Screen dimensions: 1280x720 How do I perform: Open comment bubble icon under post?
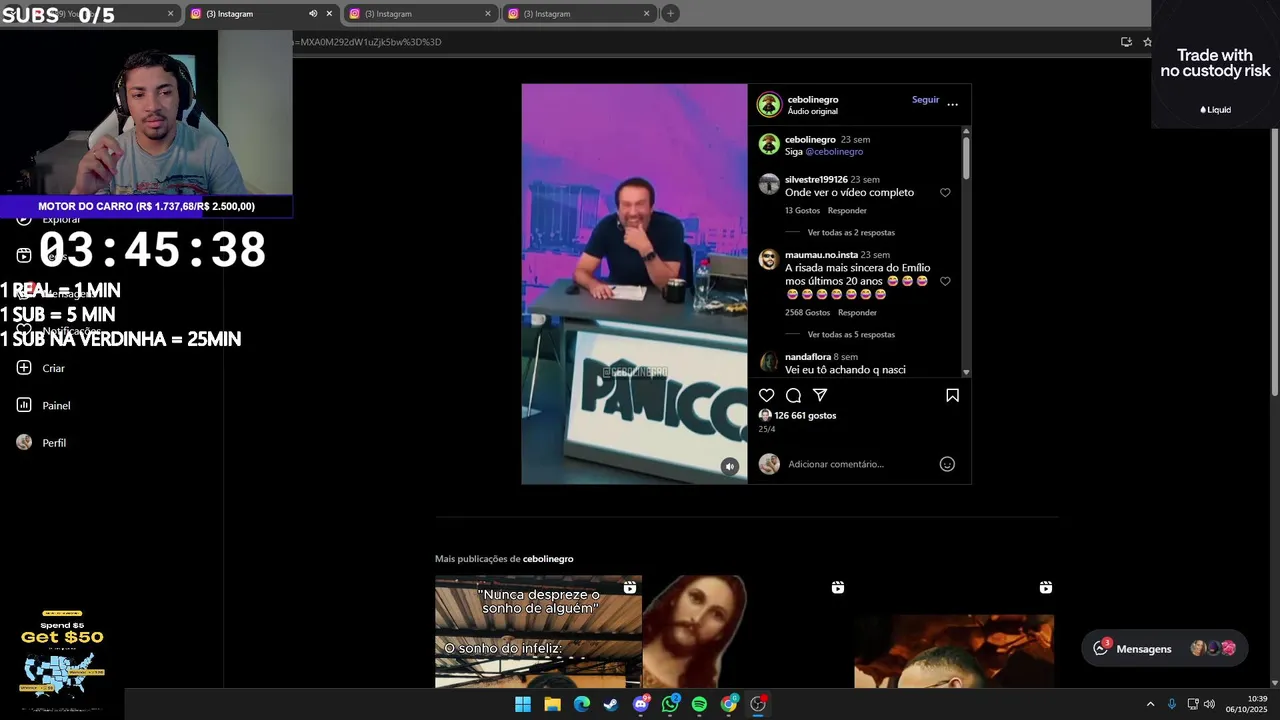click(x=793, y=395)
